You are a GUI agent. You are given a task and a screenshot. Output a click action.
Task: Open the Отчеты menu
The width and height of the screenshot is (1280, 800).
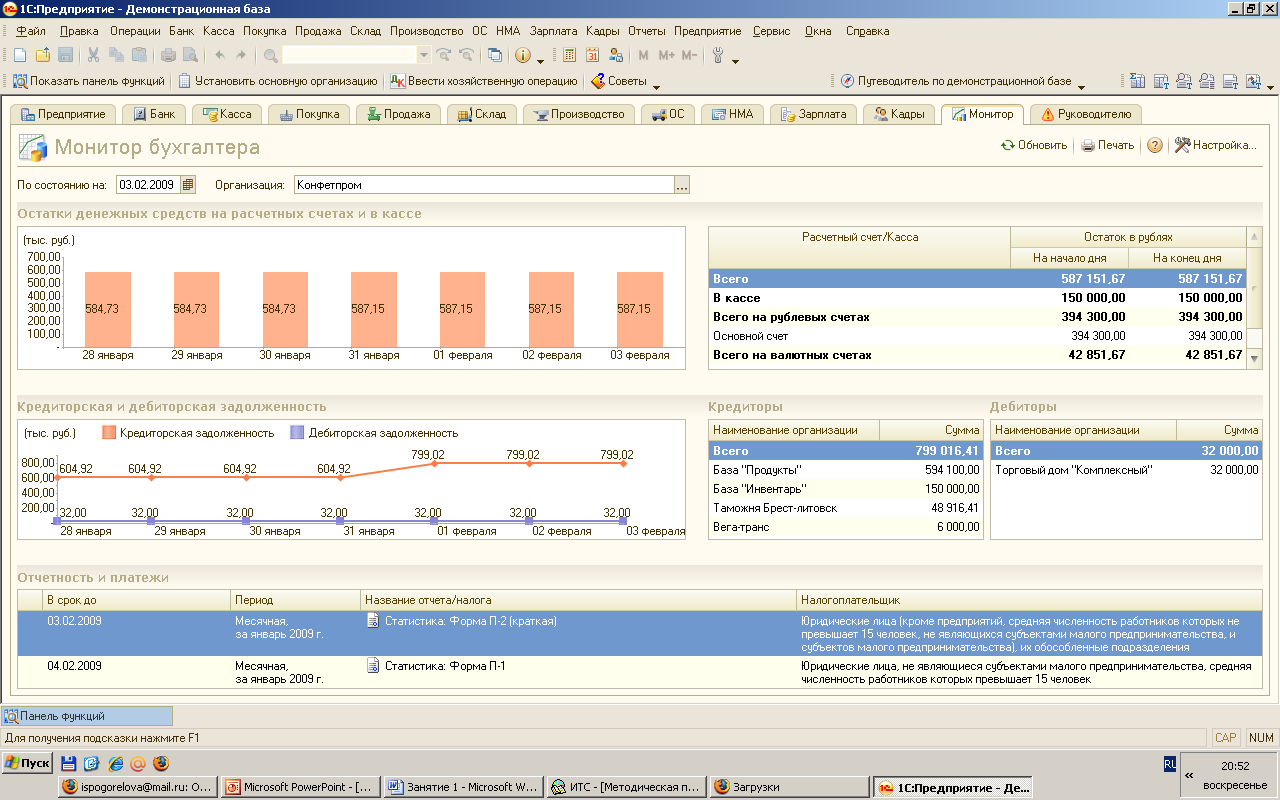pyautogui.click(x=647, y=31)
